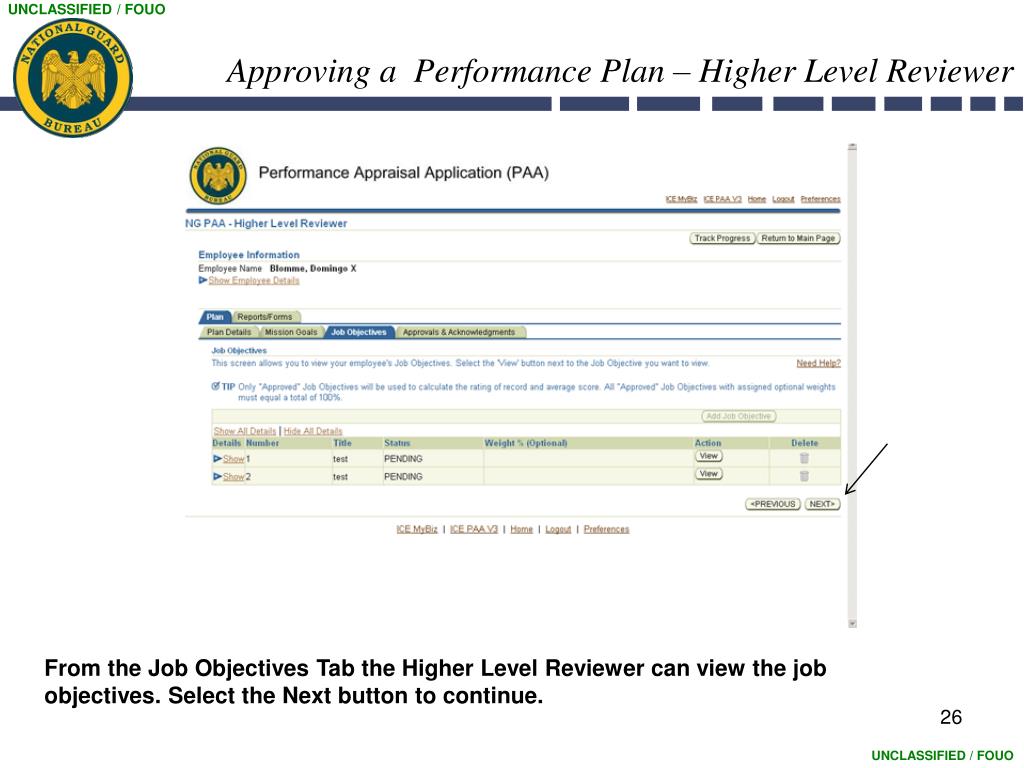
Task: Open the Plan Details subtab
Action: (229, 332)
